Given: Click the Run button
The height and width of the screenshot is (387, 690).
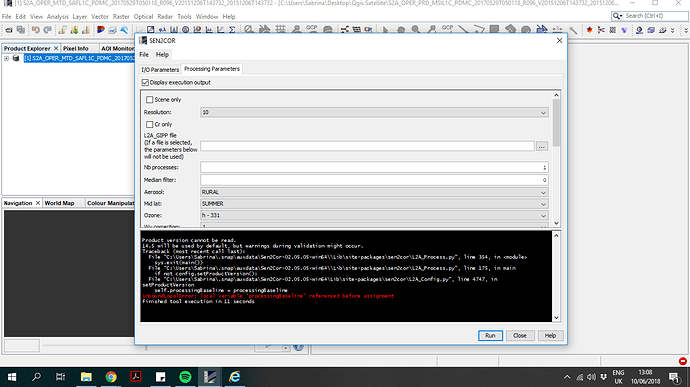Looking at the screenshot, I should tap(490, 335).
